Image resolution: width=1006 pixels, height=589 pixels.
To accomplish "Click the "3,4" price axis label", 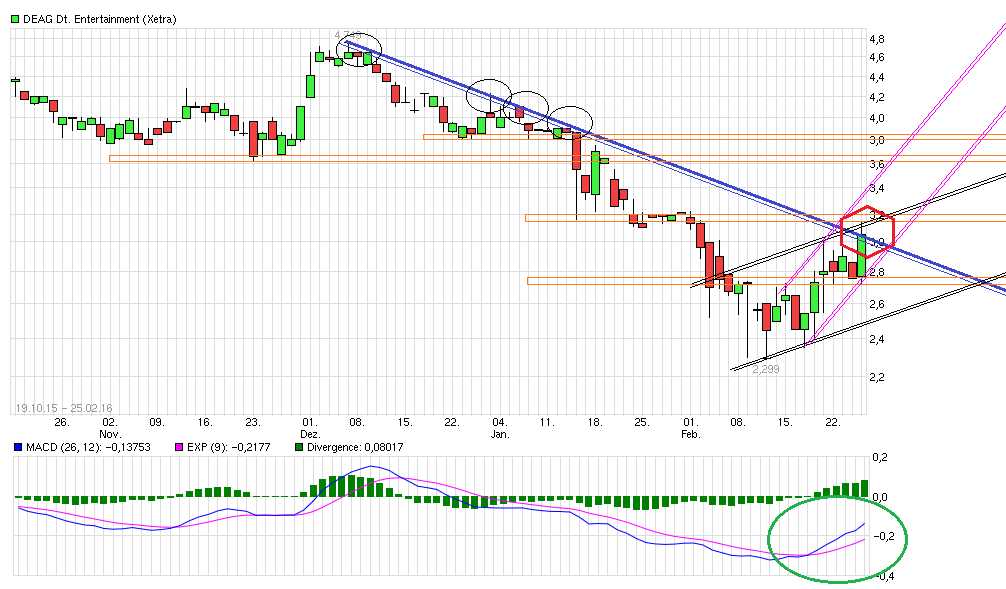I will (877, 189).
